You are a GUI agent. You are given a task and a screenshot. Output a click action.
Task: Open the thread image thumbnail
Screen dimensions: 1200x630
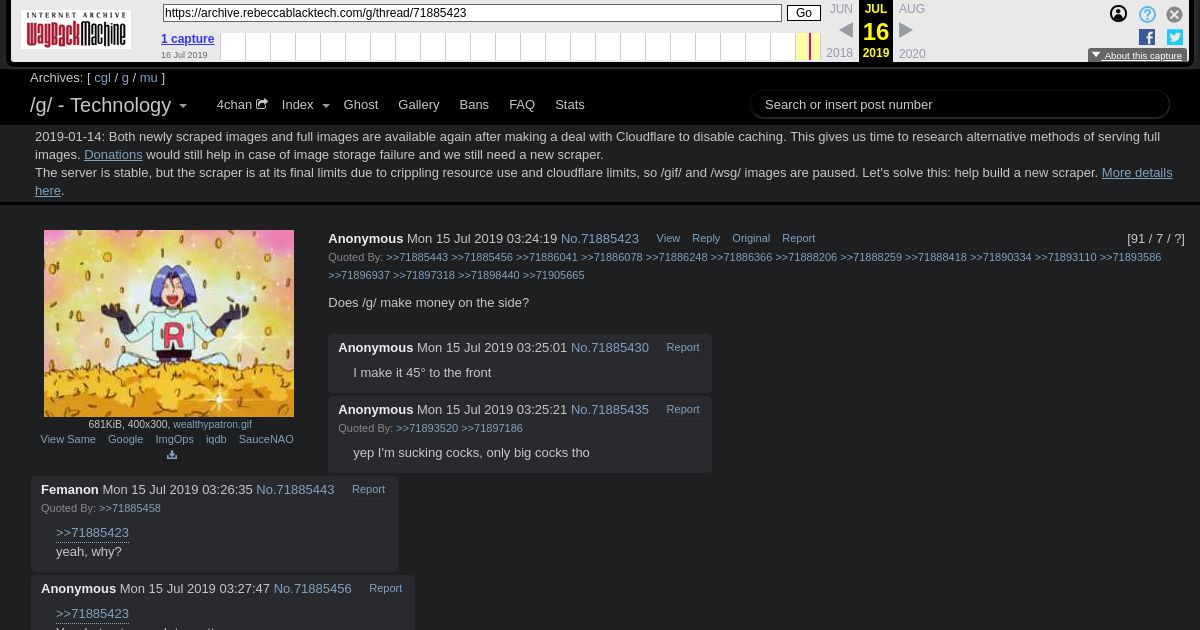click(169, 323)
